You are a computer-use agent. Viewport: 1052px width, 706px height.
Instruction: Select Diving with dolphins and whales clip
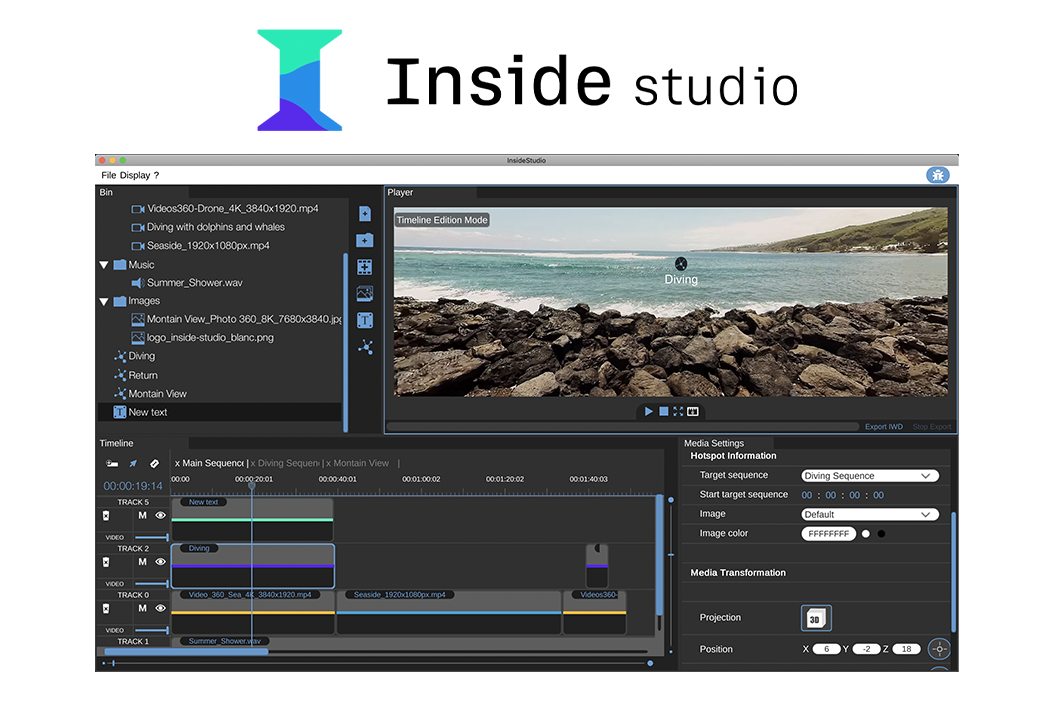point(208,227)
